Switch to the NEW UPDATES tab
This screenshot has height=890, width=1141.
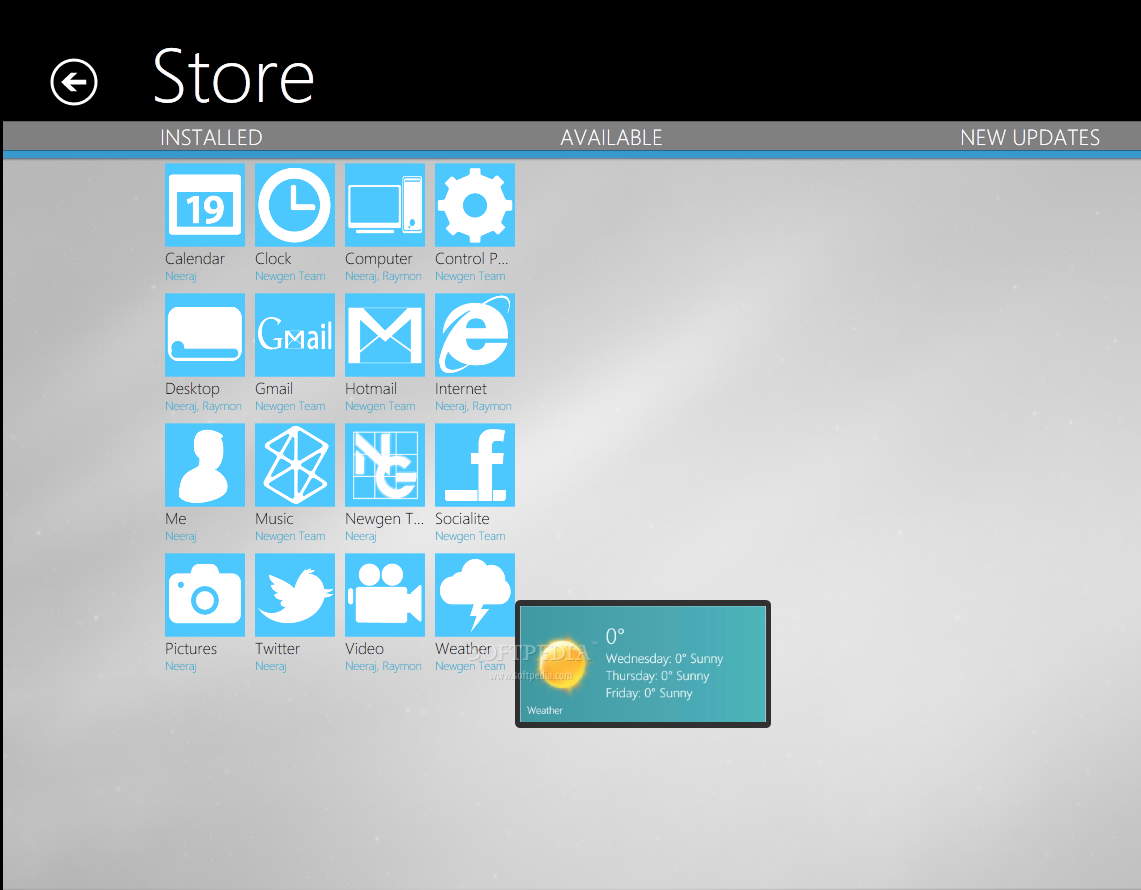point(1030,138)
